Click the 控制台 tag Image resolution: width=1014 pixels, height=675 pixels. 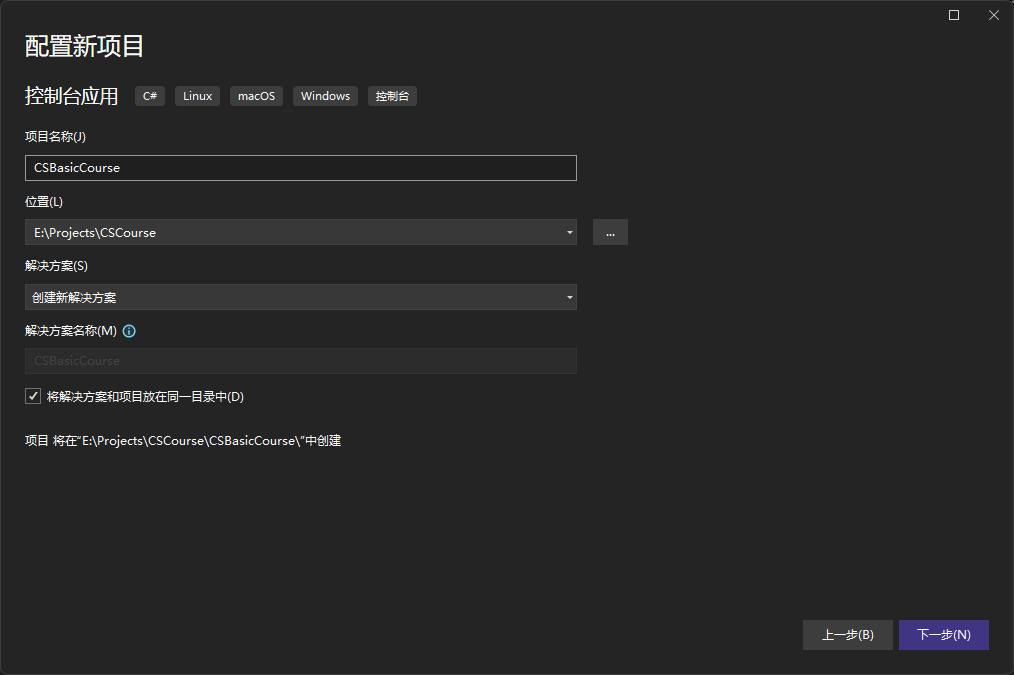pos(393,96)
